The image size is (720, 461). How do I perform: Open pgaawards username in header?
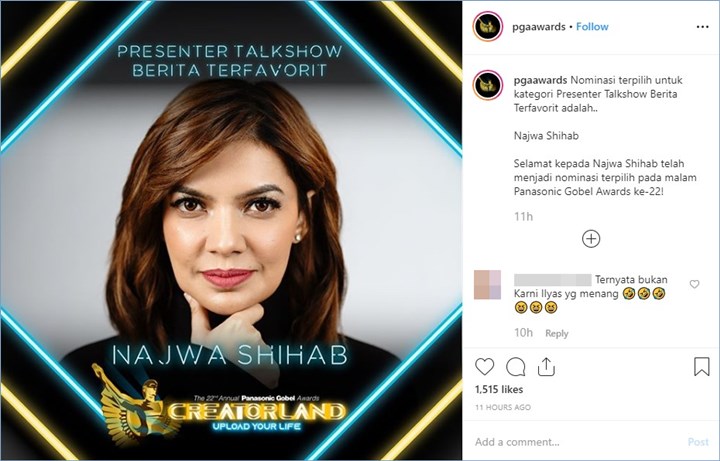coord(539,27)
